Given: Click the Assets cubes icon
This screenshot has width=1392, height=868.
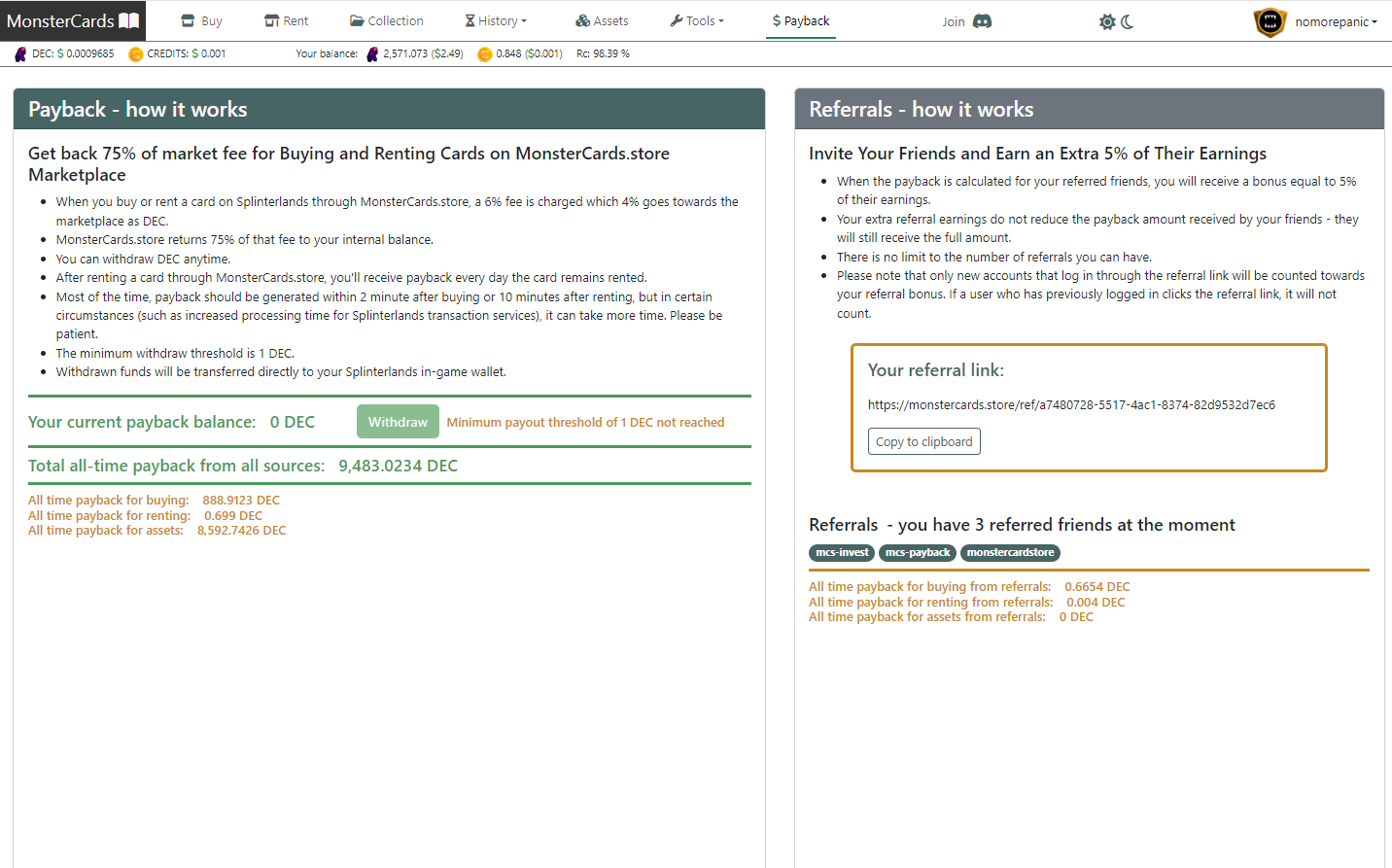Looking at the screenshot, I should (x=582, y=20).
